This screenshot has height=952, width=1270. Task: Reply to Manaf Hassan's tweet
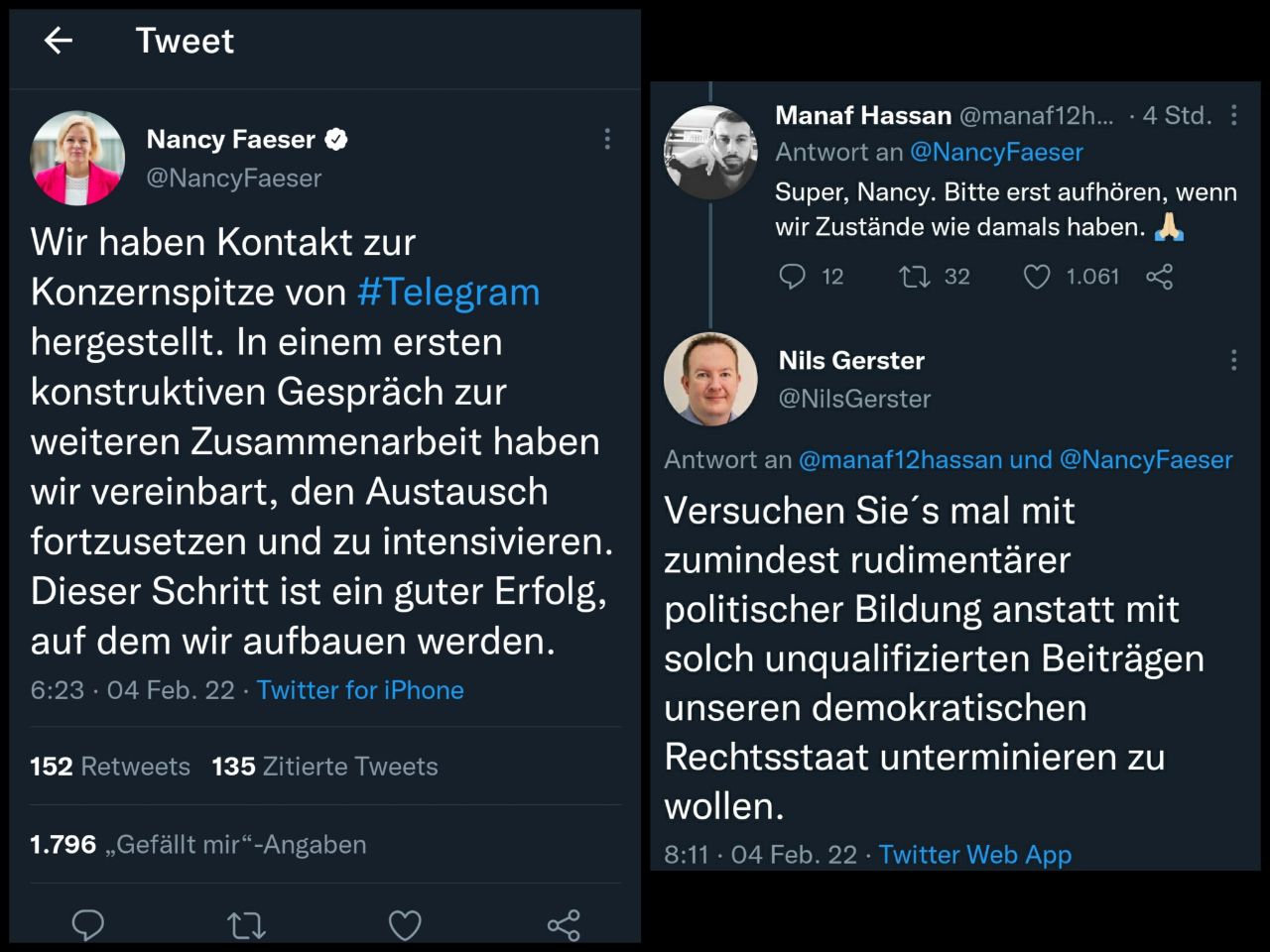792,276
